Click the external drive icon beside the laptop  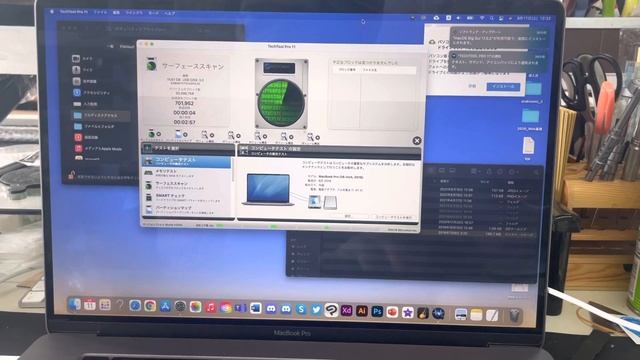point(330,202)
